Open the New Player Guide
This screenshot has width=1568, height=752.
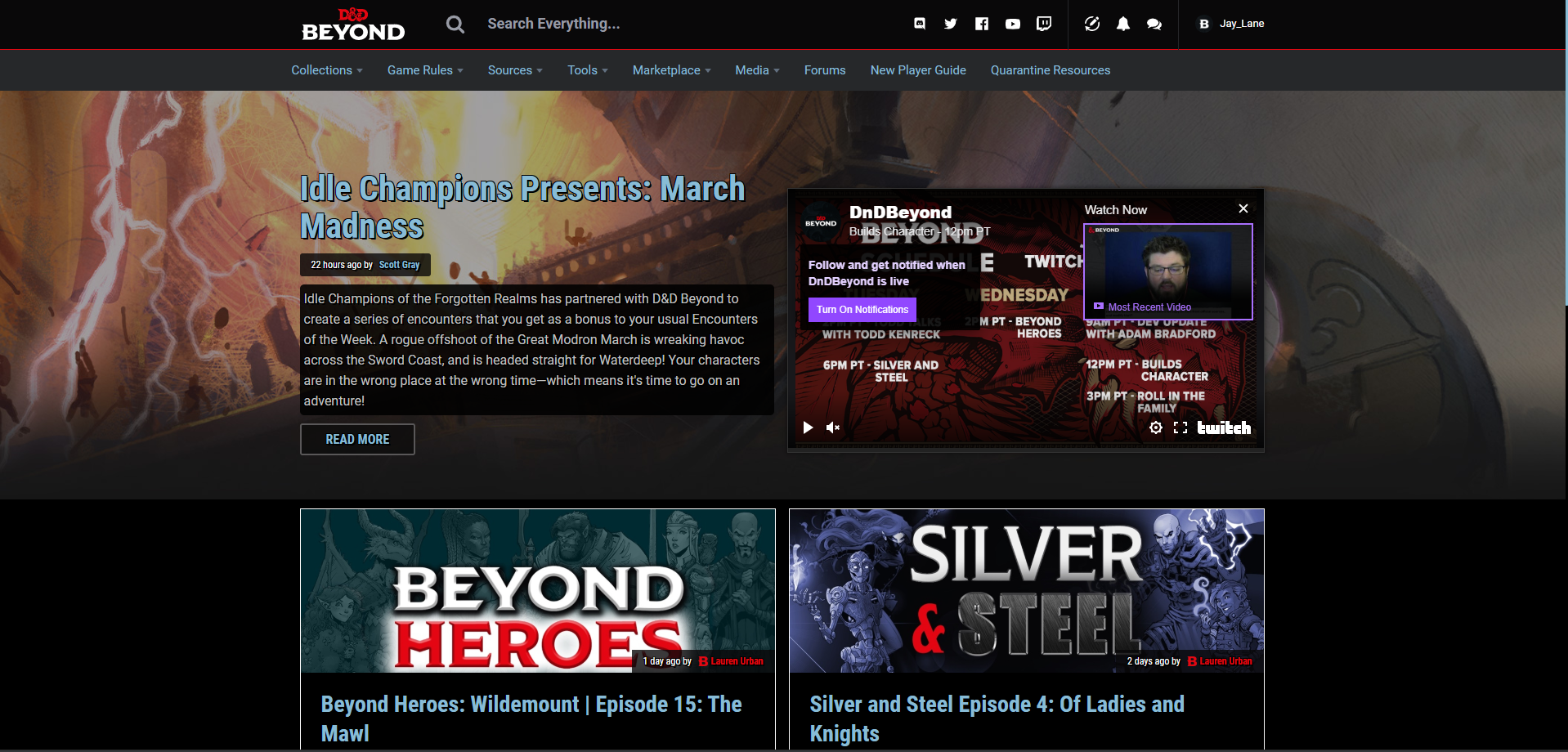[x=918, y=70]
